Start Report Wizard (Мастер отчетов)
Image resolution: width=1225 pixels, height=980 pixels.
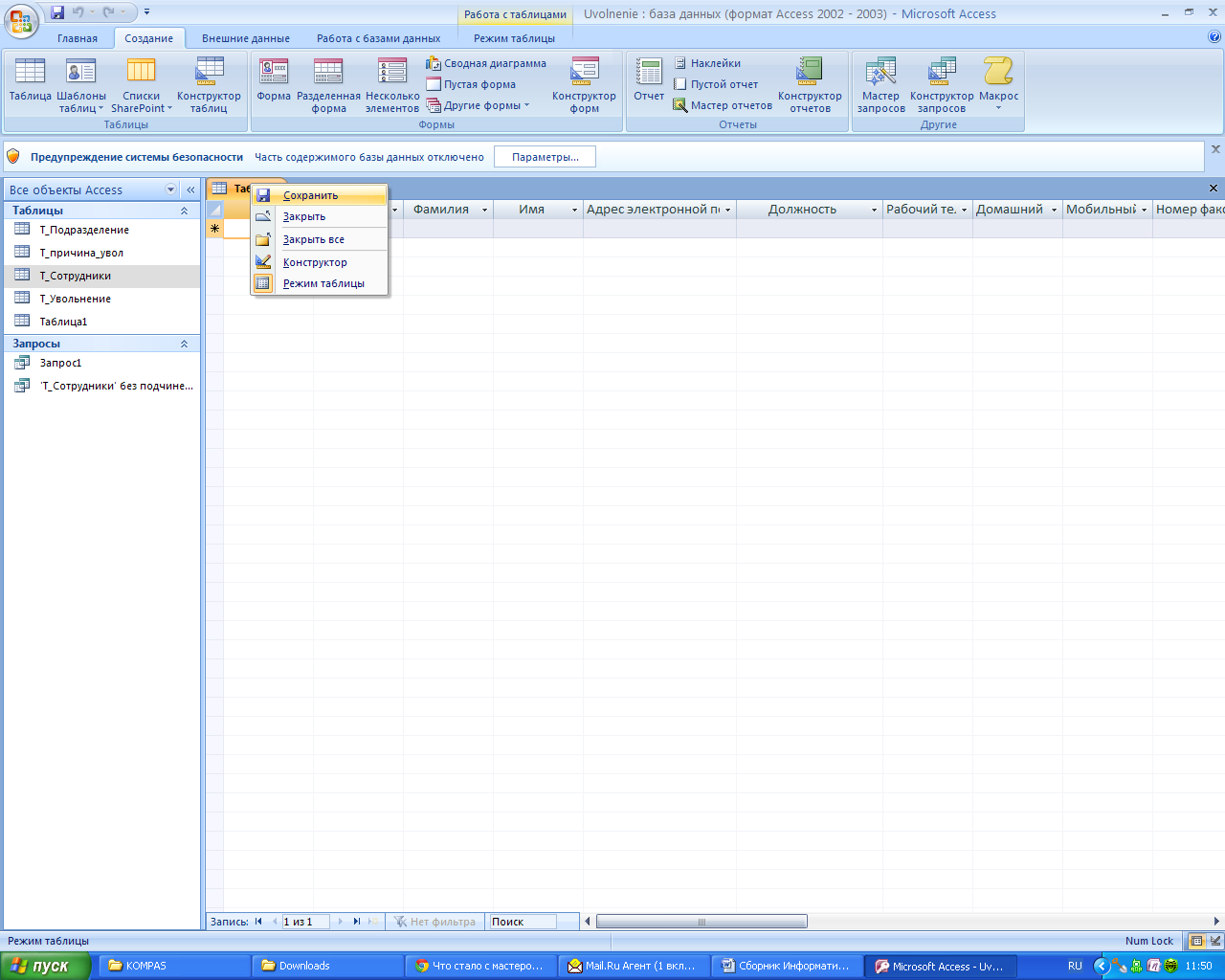tap(723, 105)
